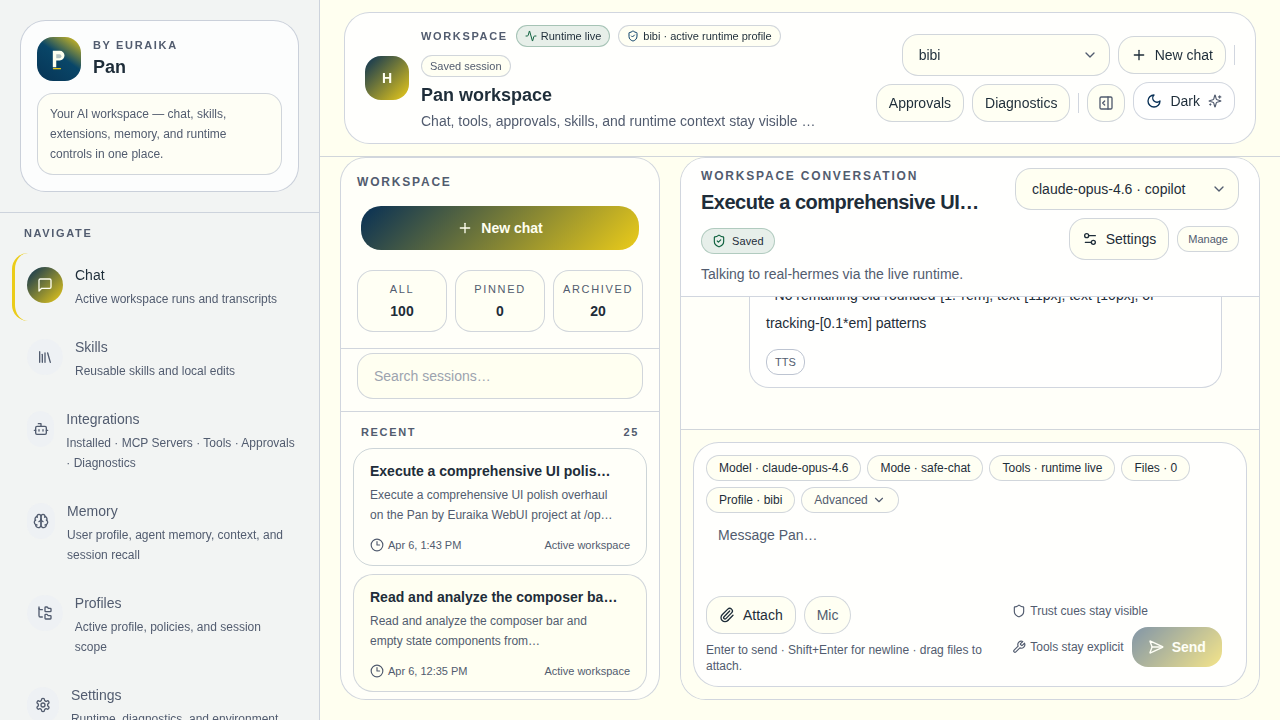The width and height of the screenshot is (1280, 720).
Task: Click the moon icon in Dark toggle
Action: (1154, 101)
